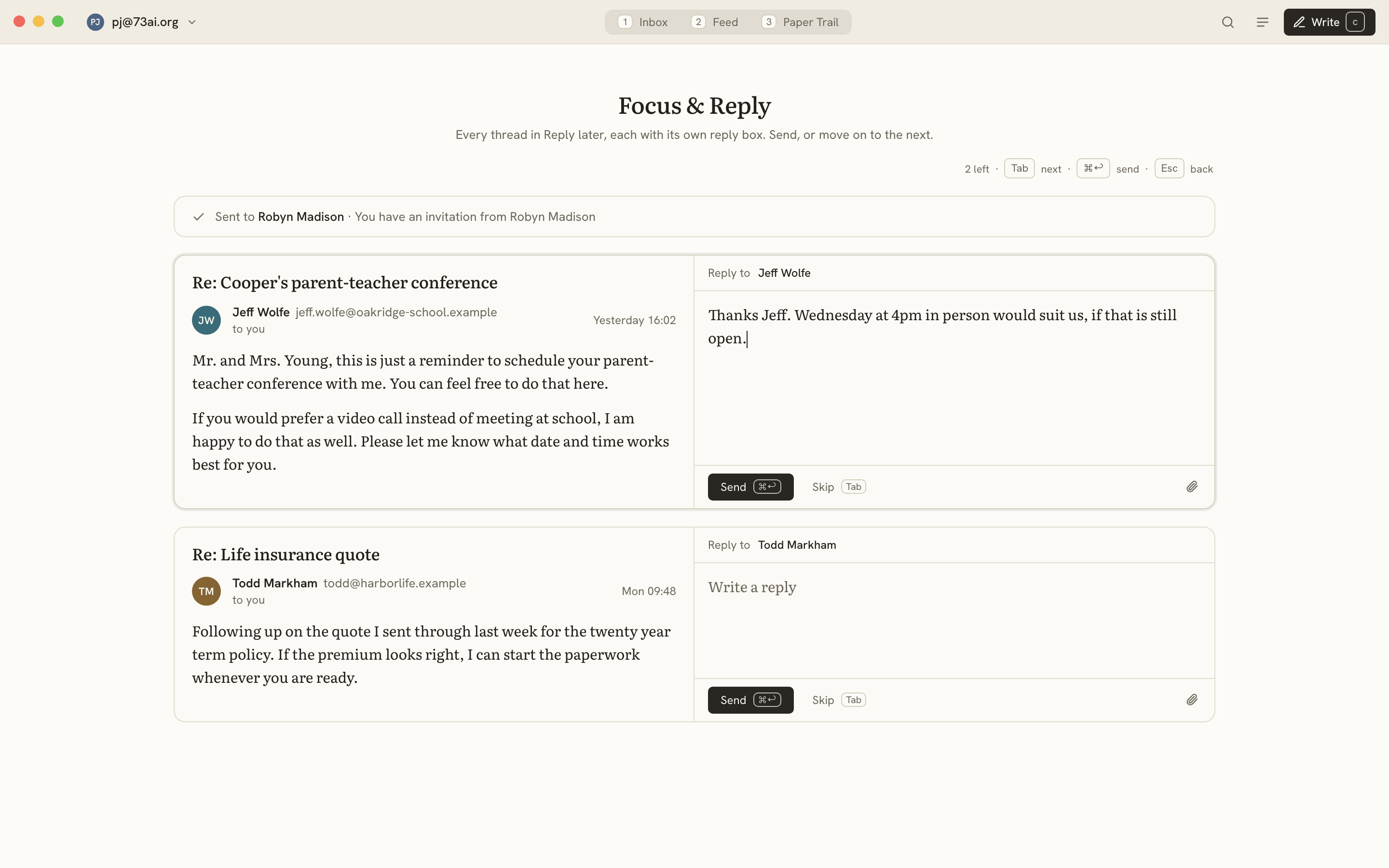Image resolution: width=1389 pixels, height=868 pixels.
Task: Send the reply to Jeff Wolfe
Action: click(x=751, y=487)
